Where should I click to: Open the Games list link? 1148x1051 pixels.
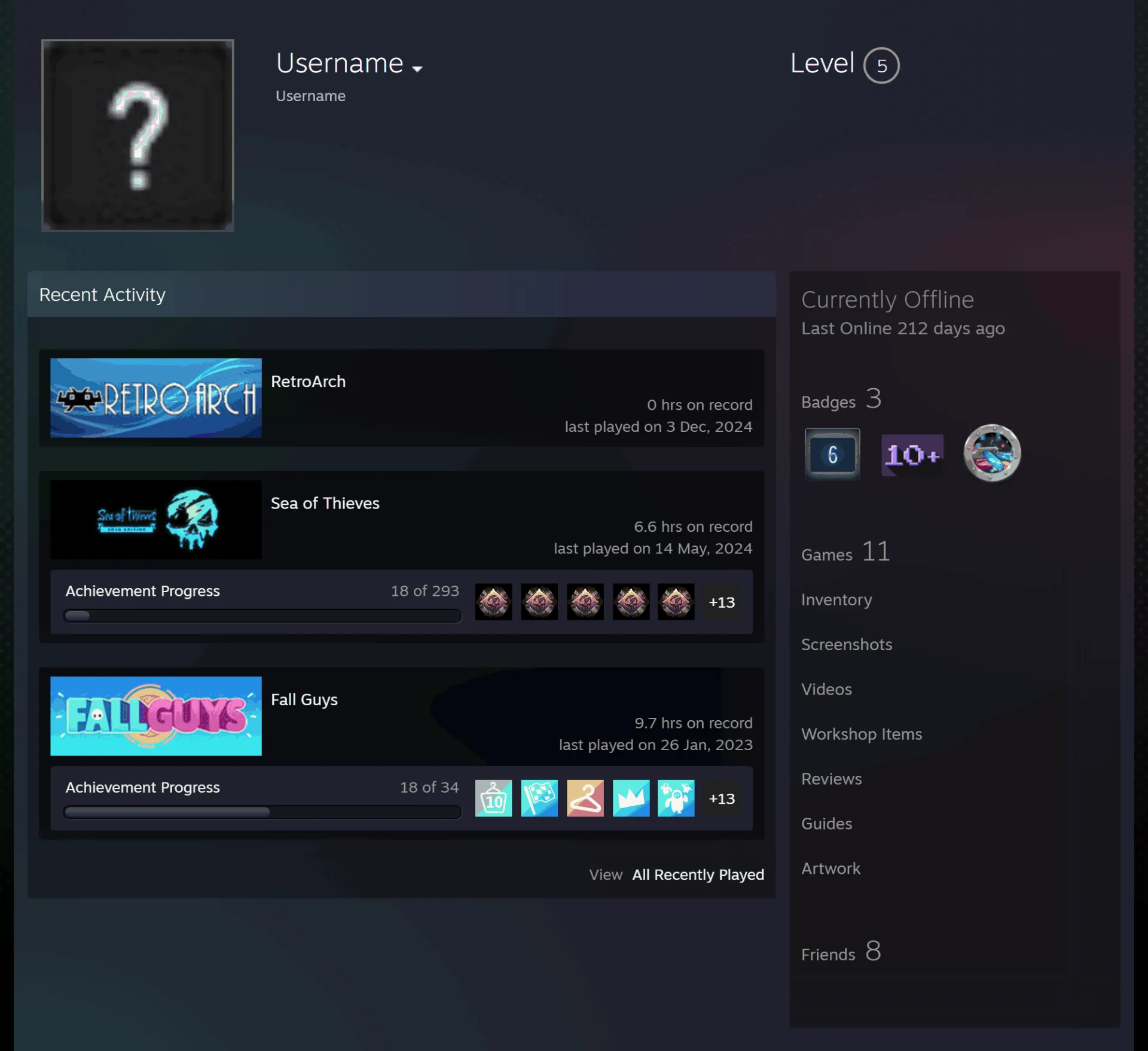click(x=845, y=552)
